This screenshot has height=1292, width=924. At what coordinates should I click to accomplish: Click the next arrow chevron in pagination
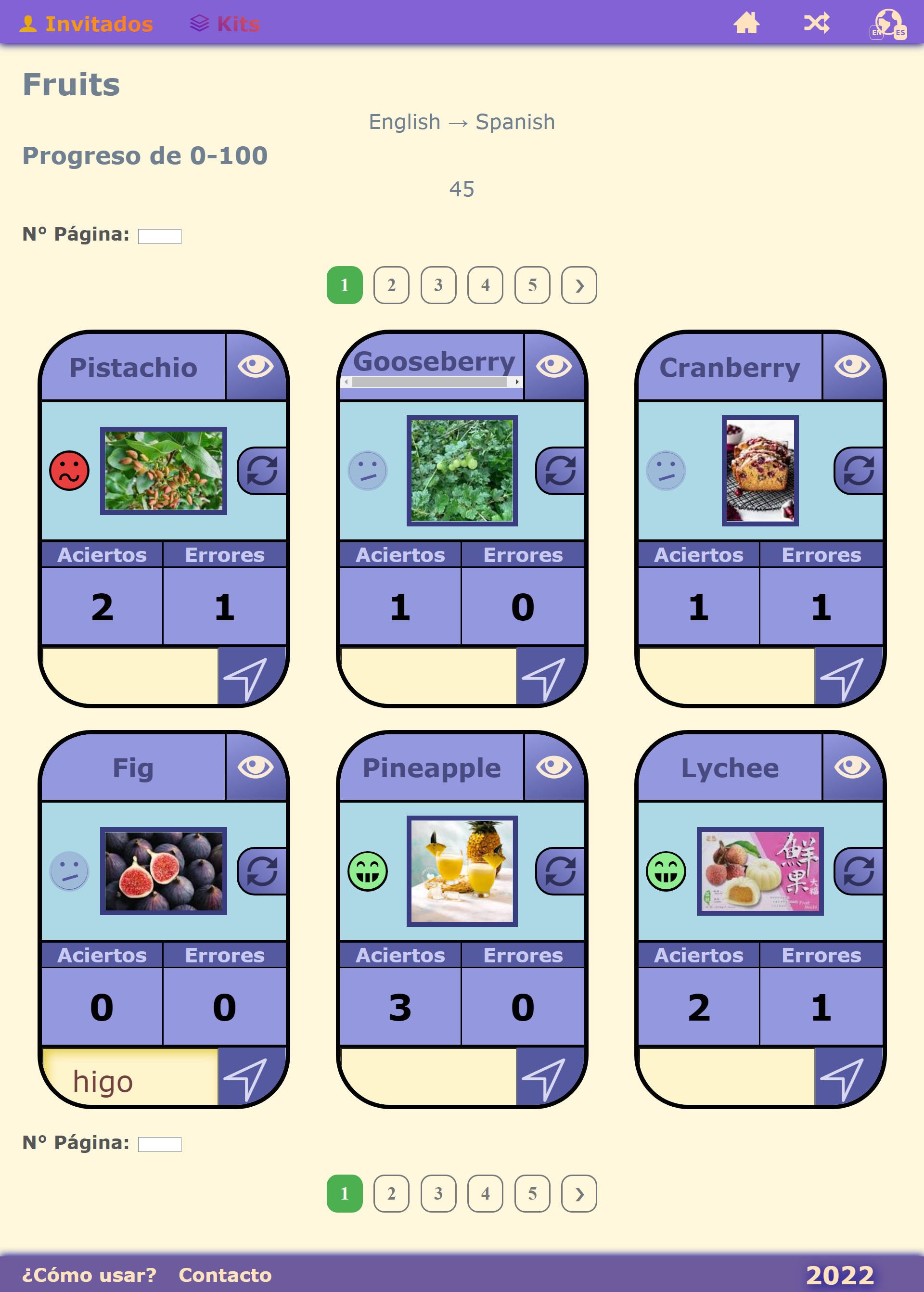pyautogui.click(x=579, y=285)
